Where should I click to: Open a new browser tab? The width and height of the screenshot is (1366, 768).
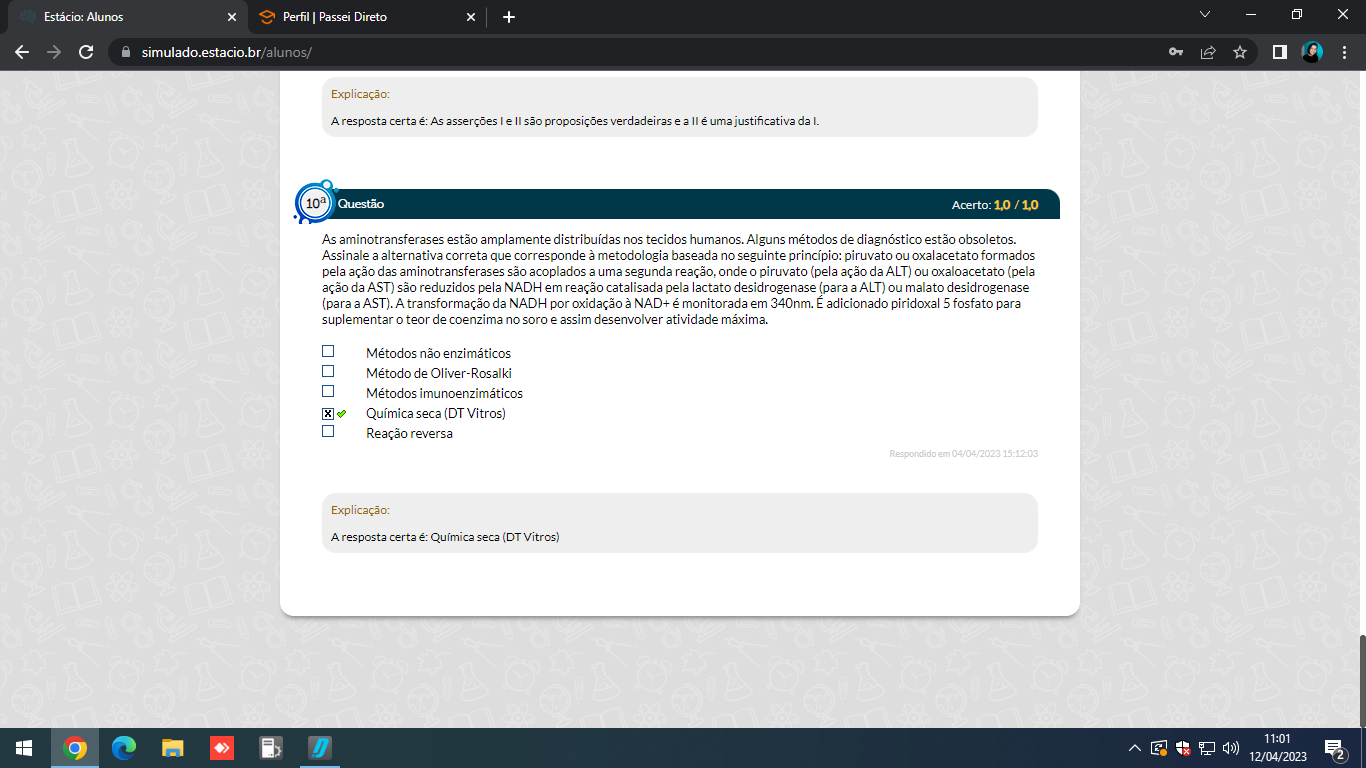tap(508, 17)
